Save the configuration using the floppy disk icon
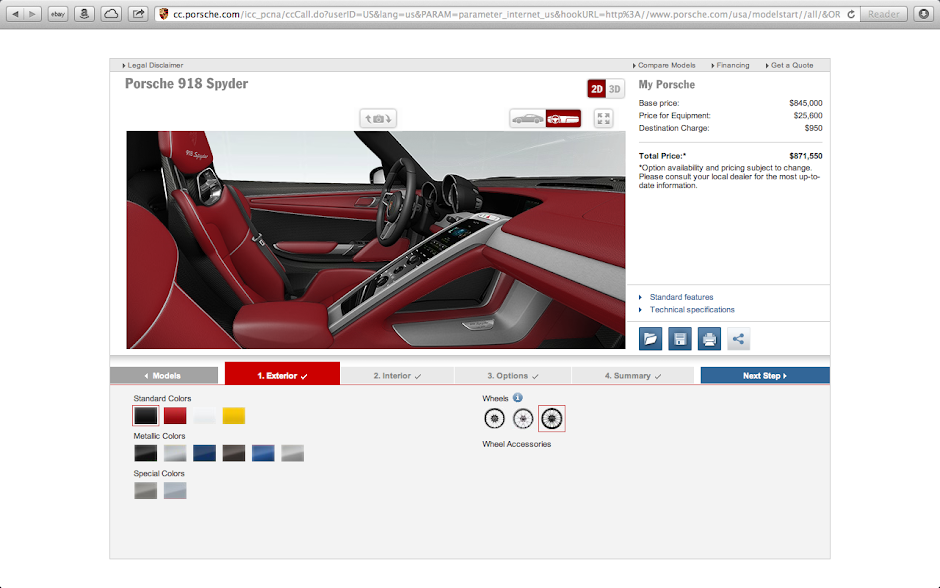 click(x=679, y=339)
